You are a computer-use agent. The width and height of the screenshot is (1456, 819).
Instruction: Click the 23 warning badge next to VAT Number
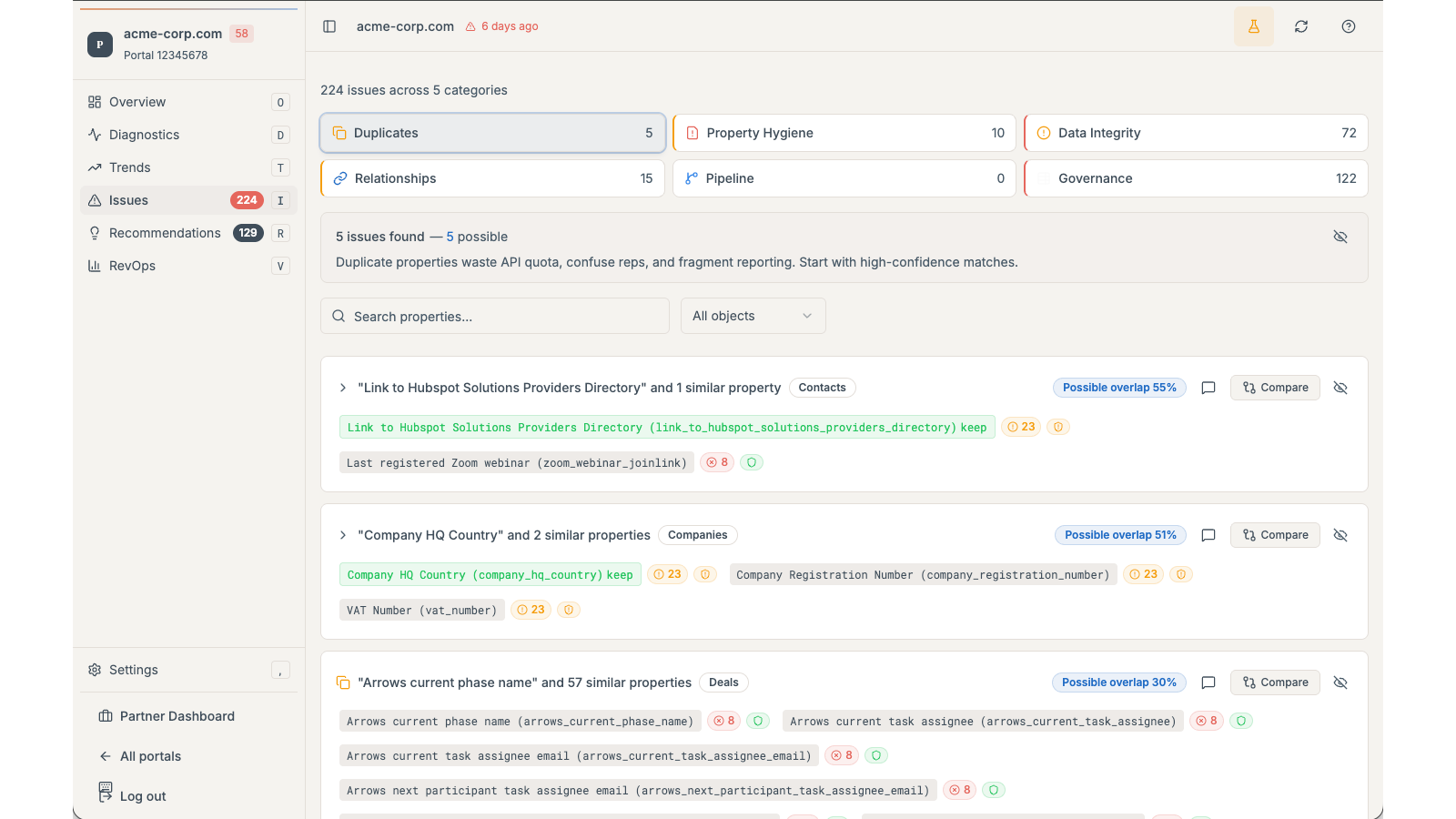tap(531, 610)
